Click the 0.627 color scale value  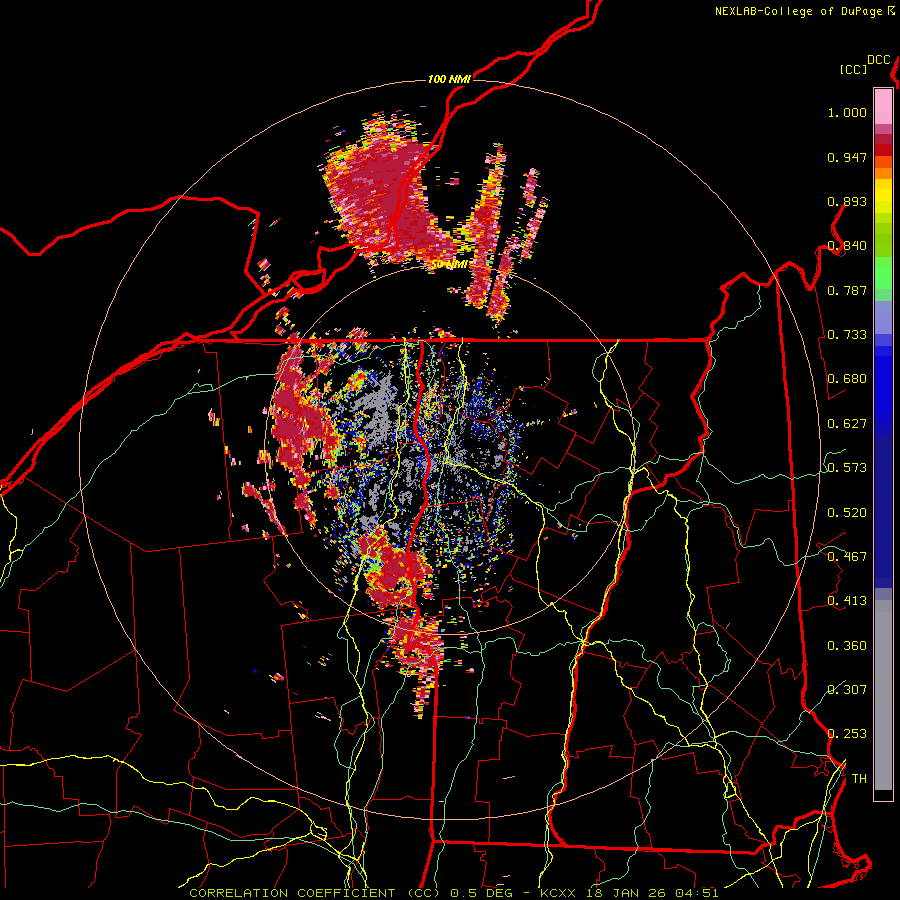(847, 424)
